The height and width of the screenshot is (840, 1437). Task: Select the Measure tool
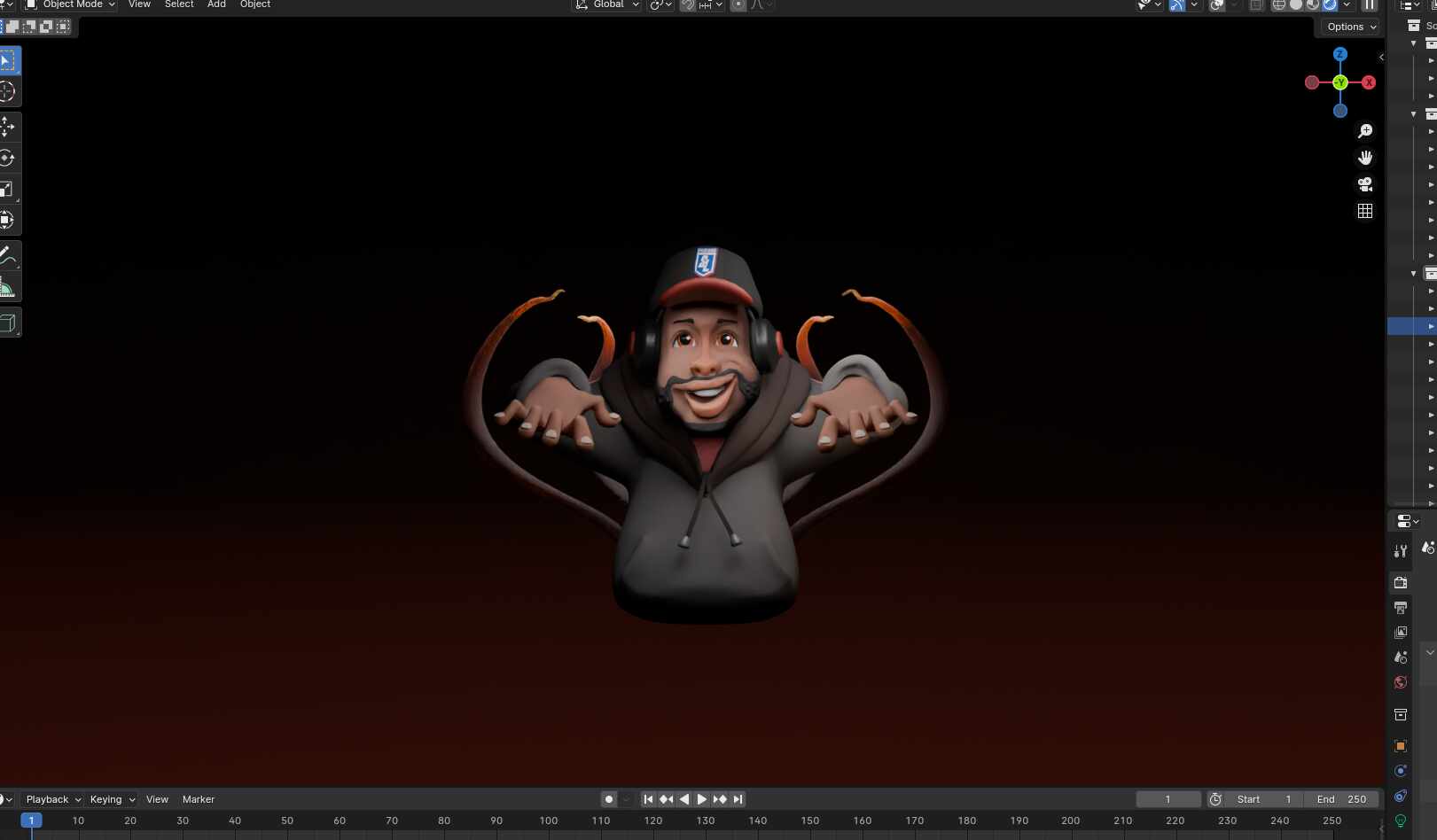click(x=7, y=287)
